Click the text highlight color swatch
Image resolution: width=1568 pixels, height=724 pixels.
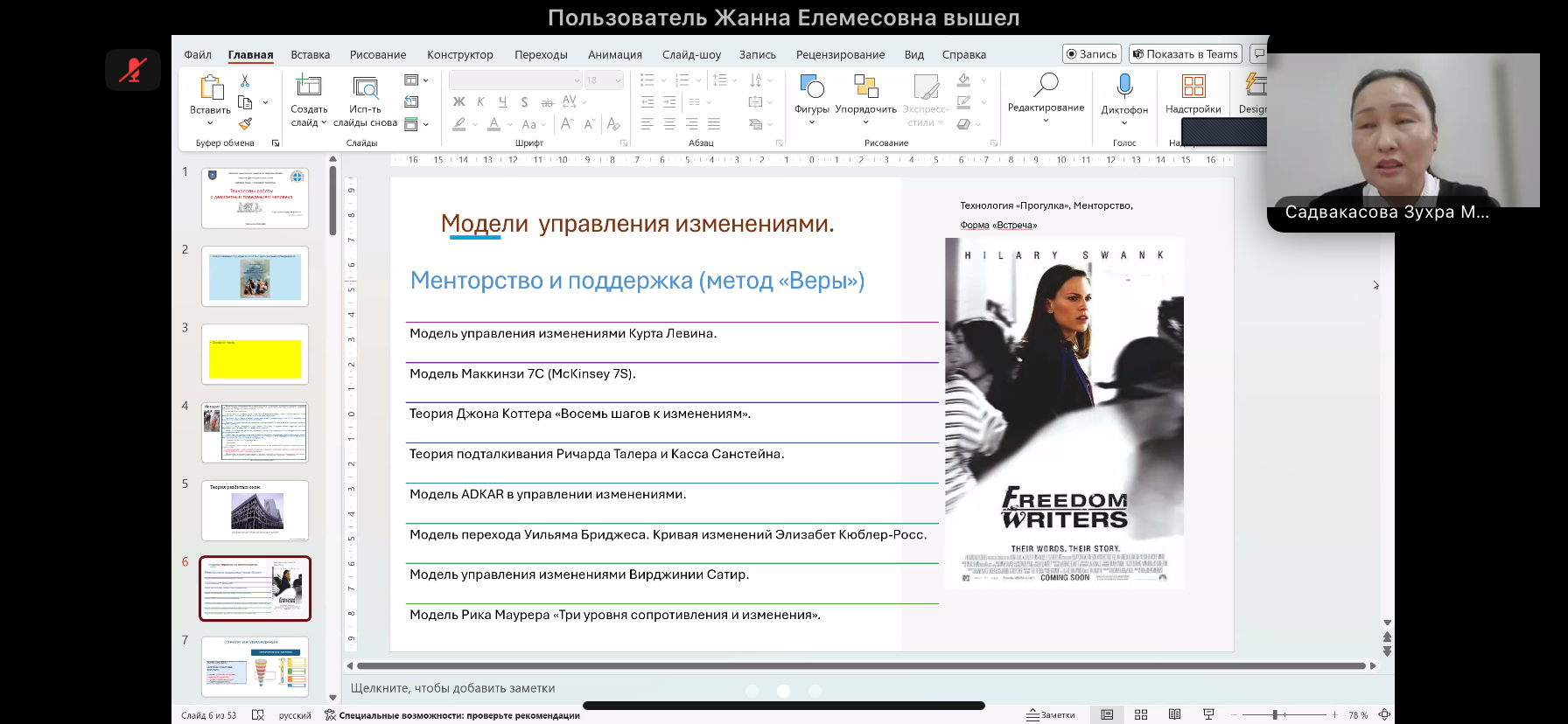click(x=459, y=124)
